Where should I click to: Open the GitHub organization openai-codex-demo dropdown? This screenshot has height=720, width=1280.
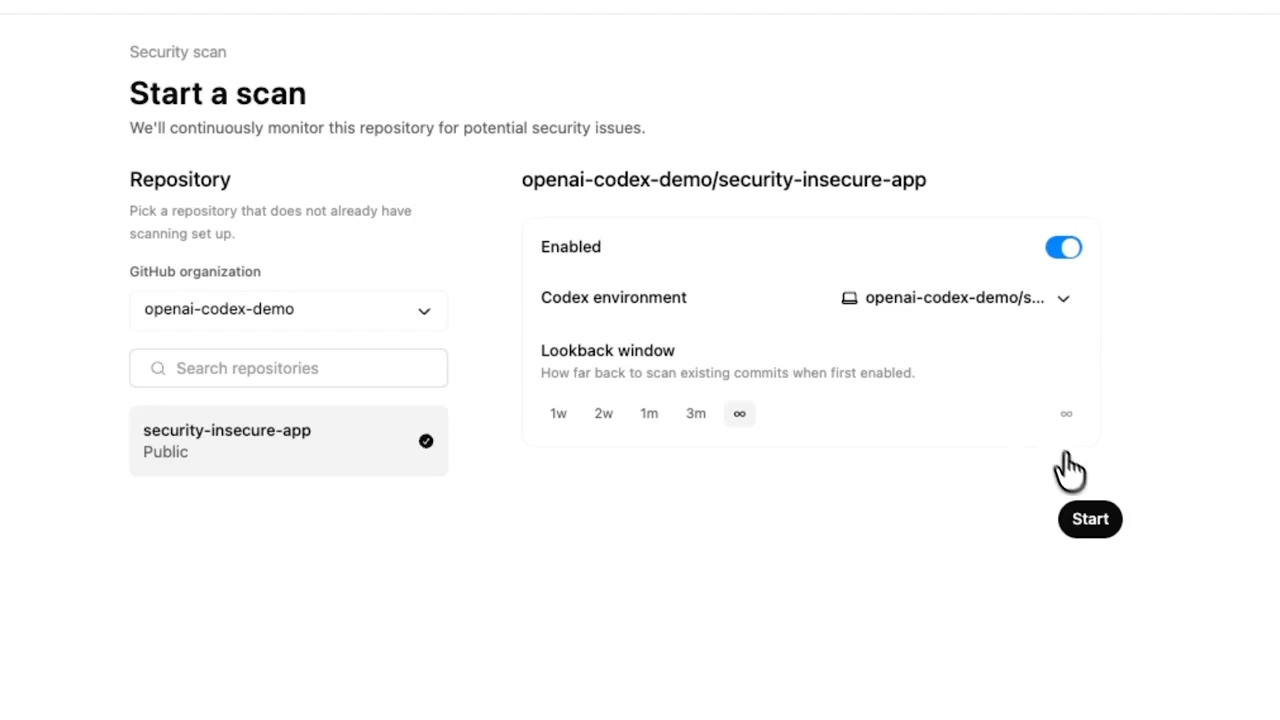[x=288, y=310]
